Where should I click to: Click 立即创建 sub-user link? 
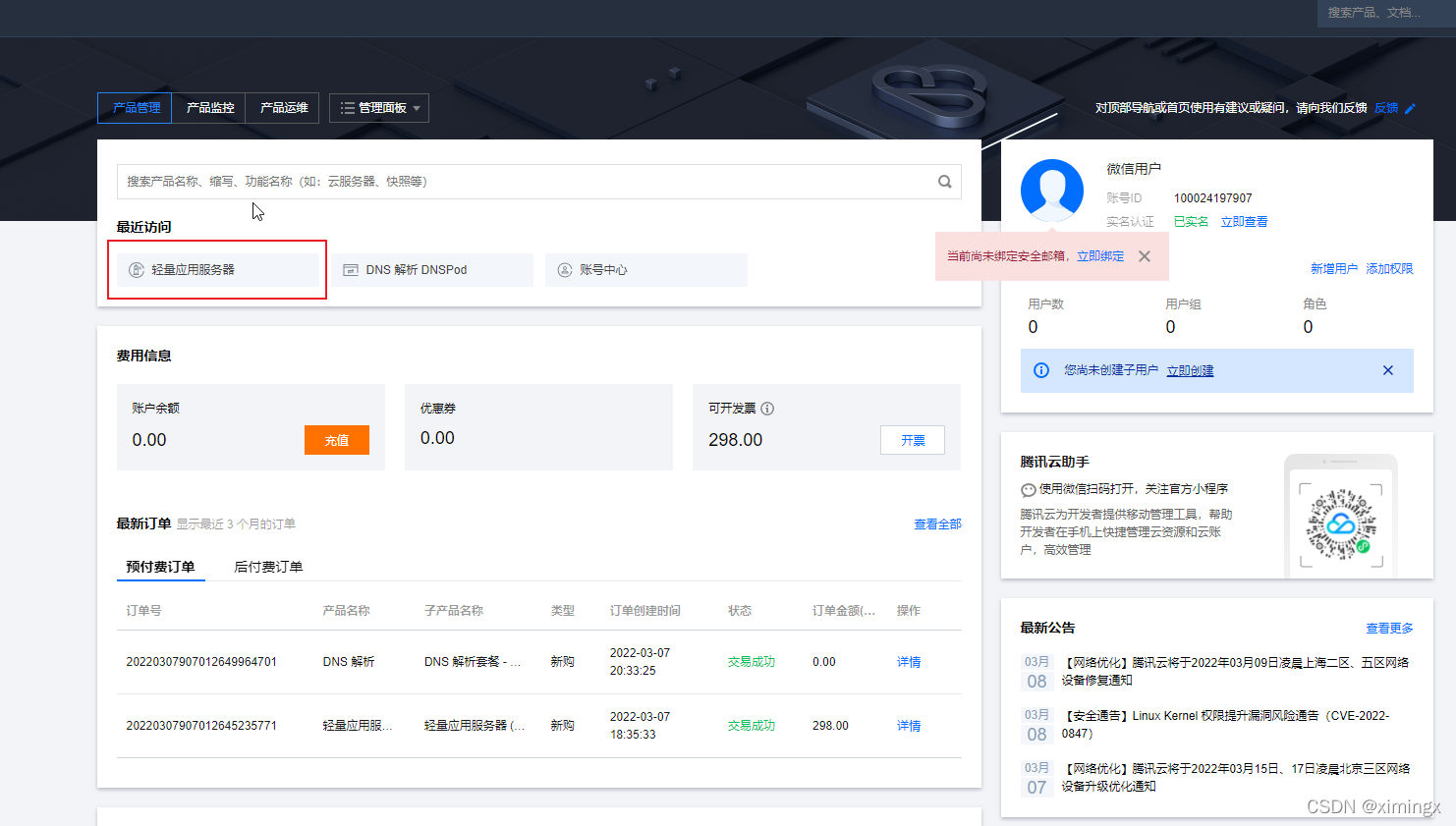point(1190,370)
